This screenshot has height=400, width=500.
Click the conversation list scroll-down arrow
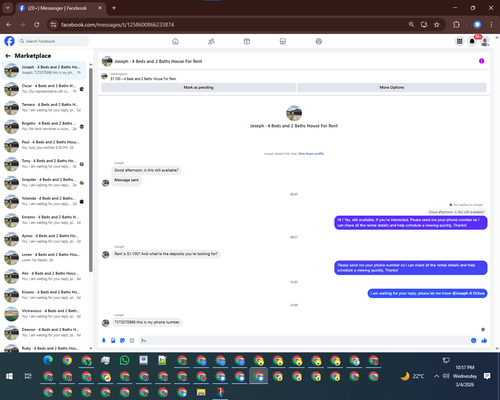pos(91,348)
